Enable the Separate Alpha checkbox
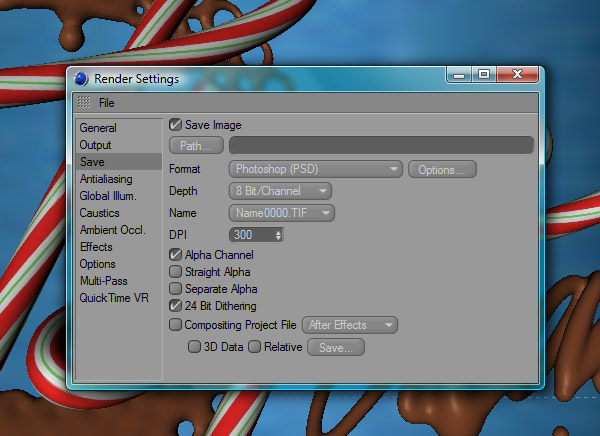 pyautogui.click(x=175, y=288)
